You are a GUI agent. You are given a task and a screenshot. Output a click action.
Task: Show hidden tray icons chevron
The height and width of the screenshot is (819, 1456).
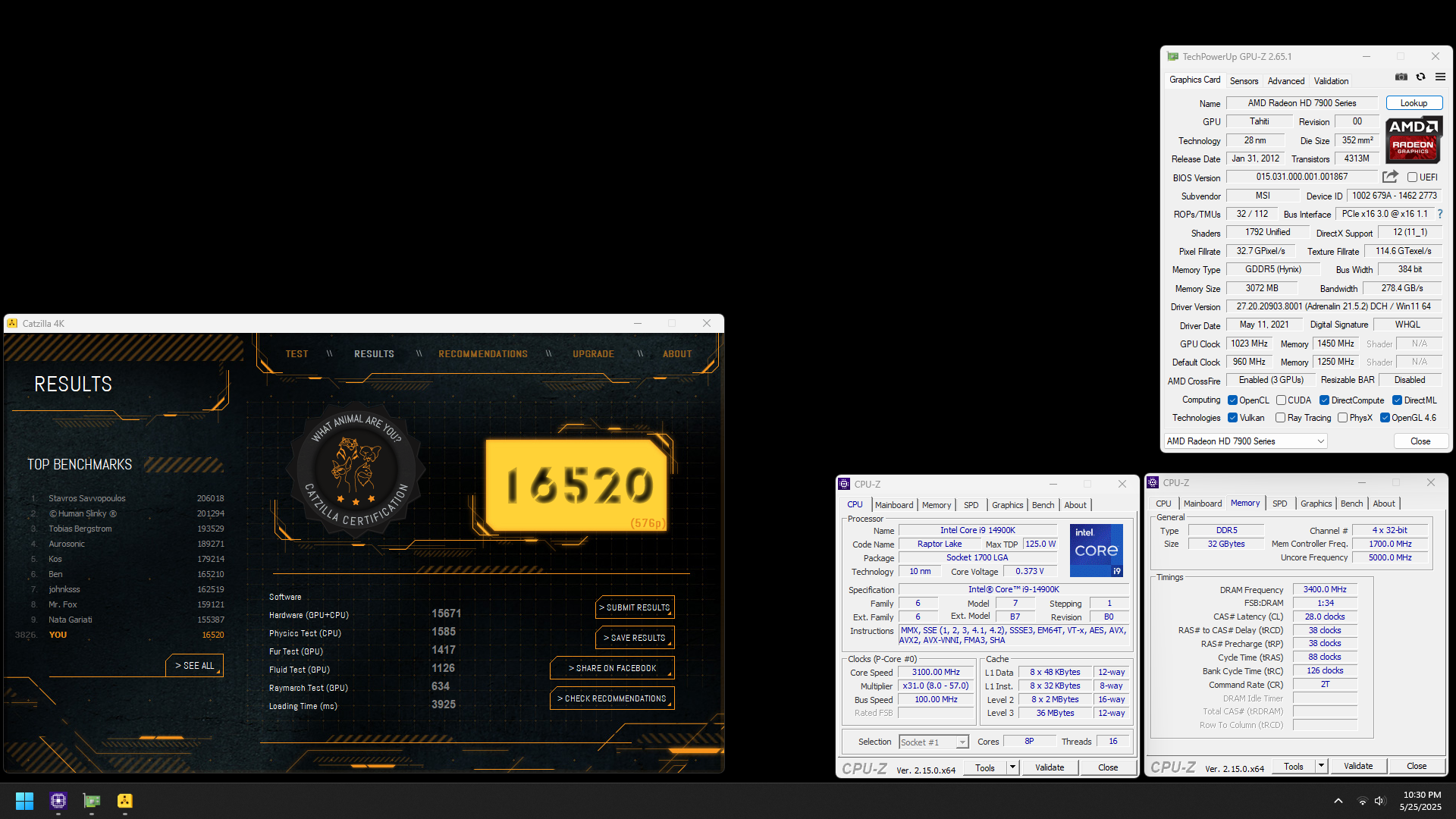click(x=1338, y=801)
